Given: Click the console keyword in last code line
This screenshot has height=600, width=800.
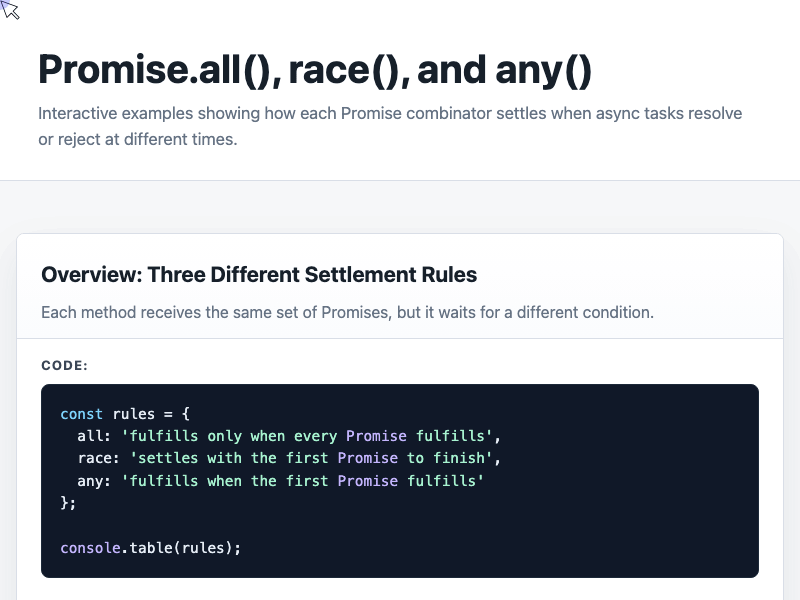Looking at the screenshot, I should coord(90,548).
